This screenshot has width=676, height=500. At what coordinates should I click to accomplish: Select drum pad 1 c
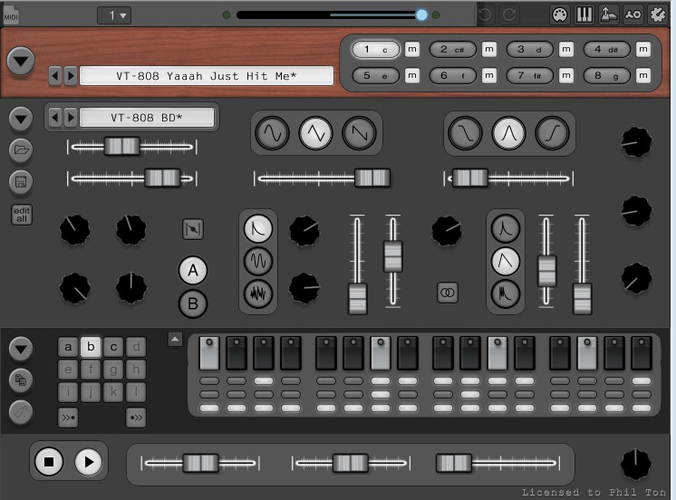pos(375,50)
